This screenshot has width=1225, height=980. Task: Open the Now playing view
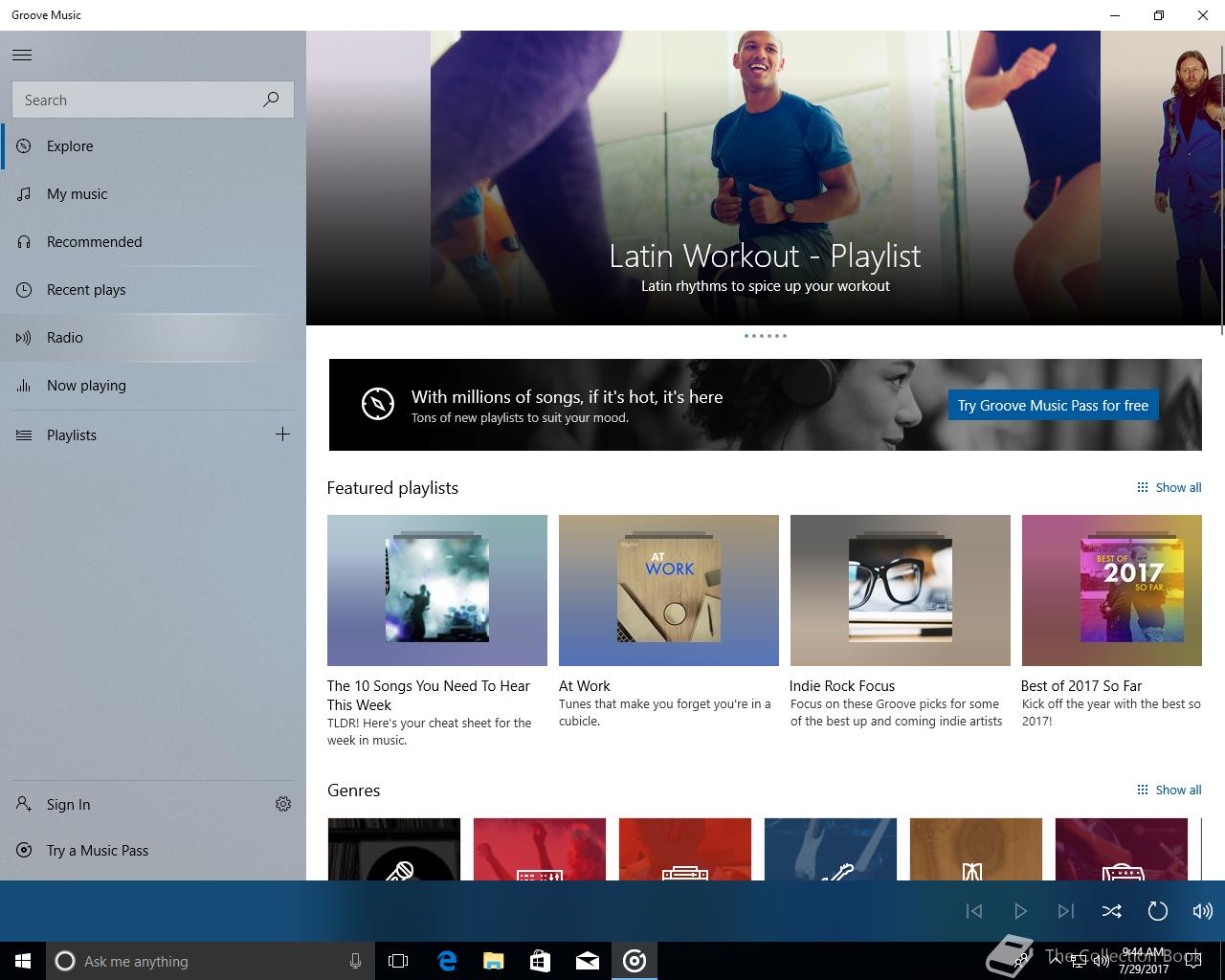153,386
